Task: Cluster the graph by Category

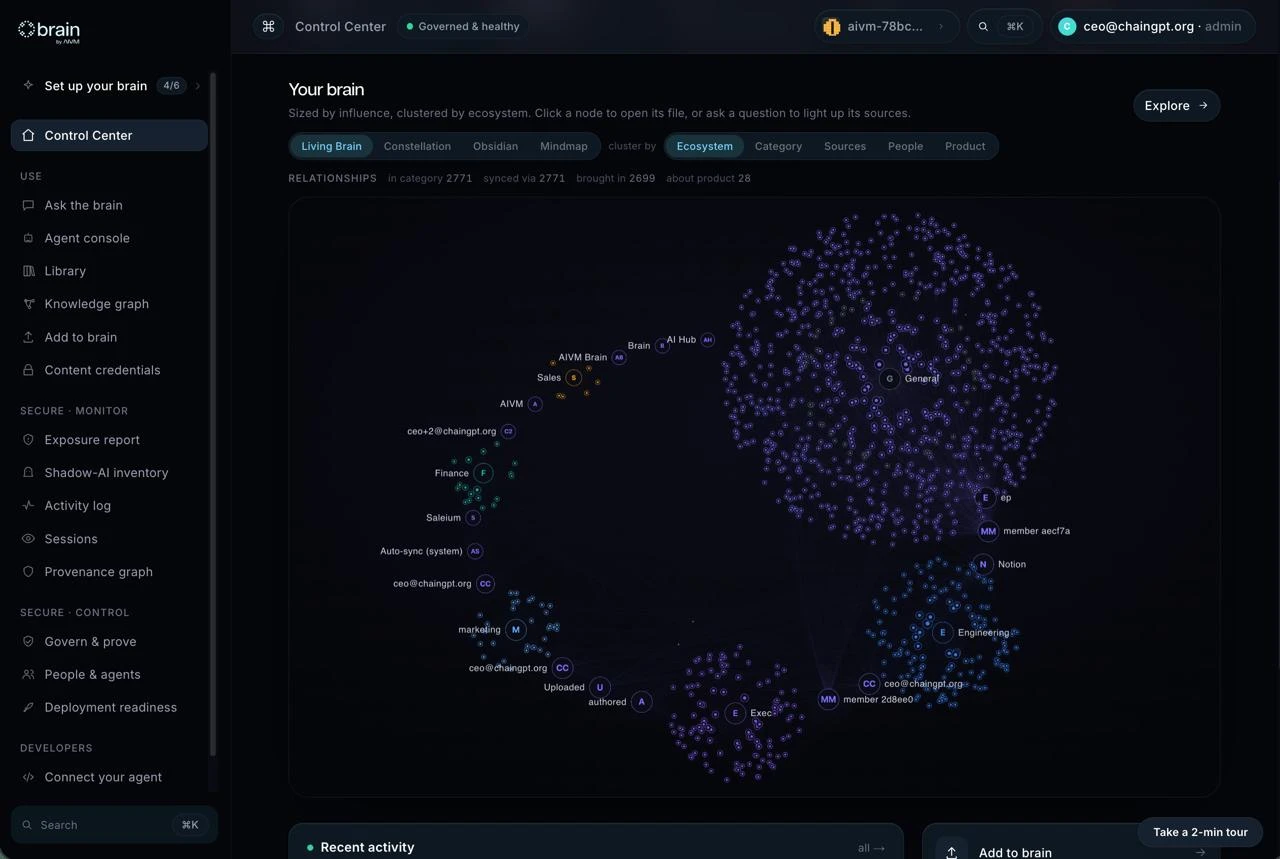Action: [778, 146]
